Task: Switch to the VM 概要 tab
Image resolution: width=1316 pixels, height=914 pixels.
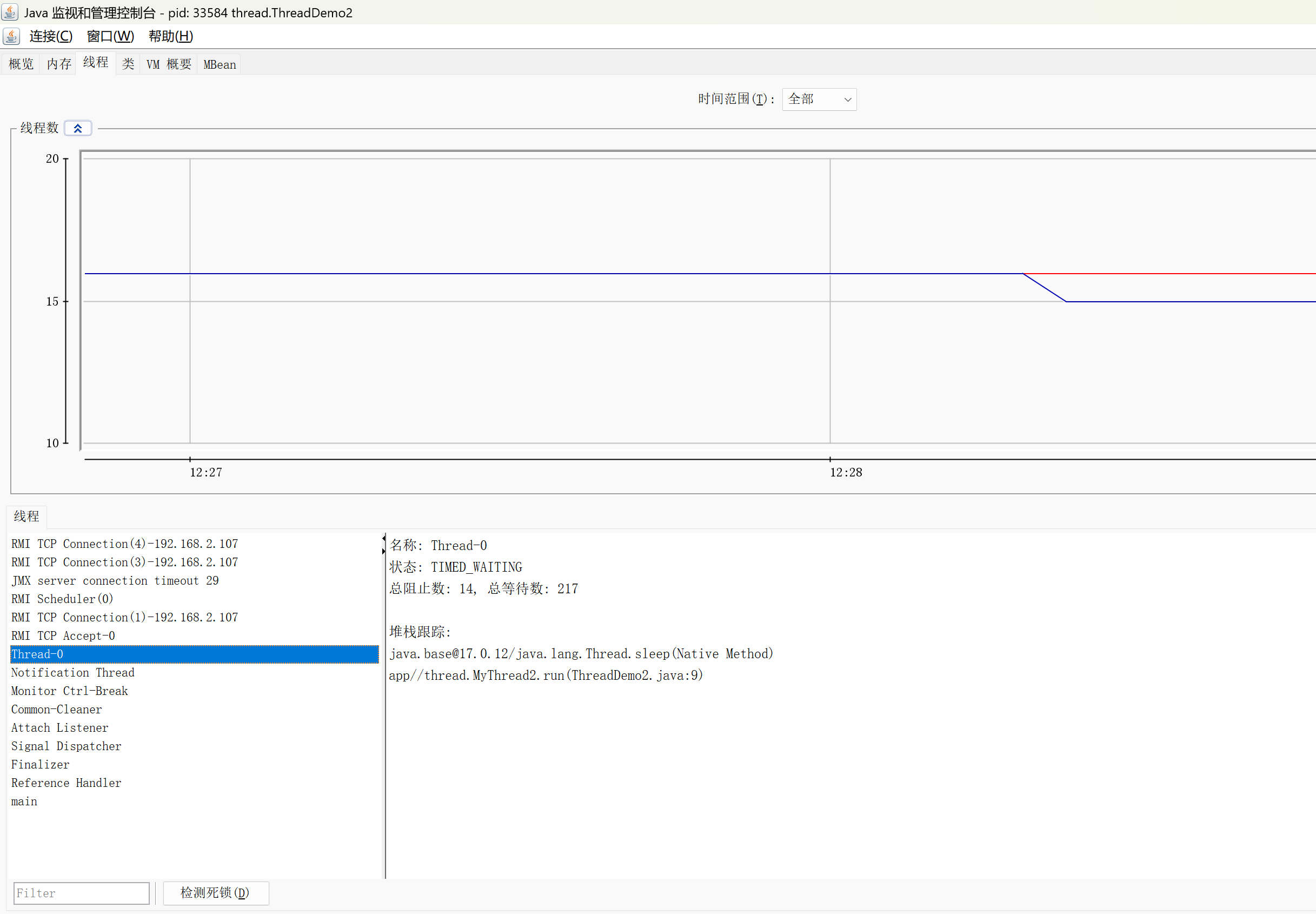Action: [168, 64]
